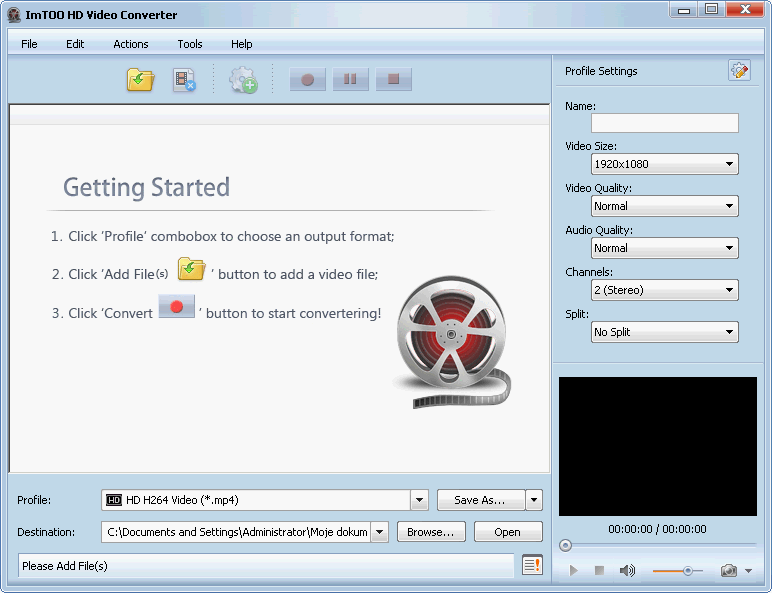
Task: Open the Channels dropdown
Action: pyautogui.click(x=664, y=290)
